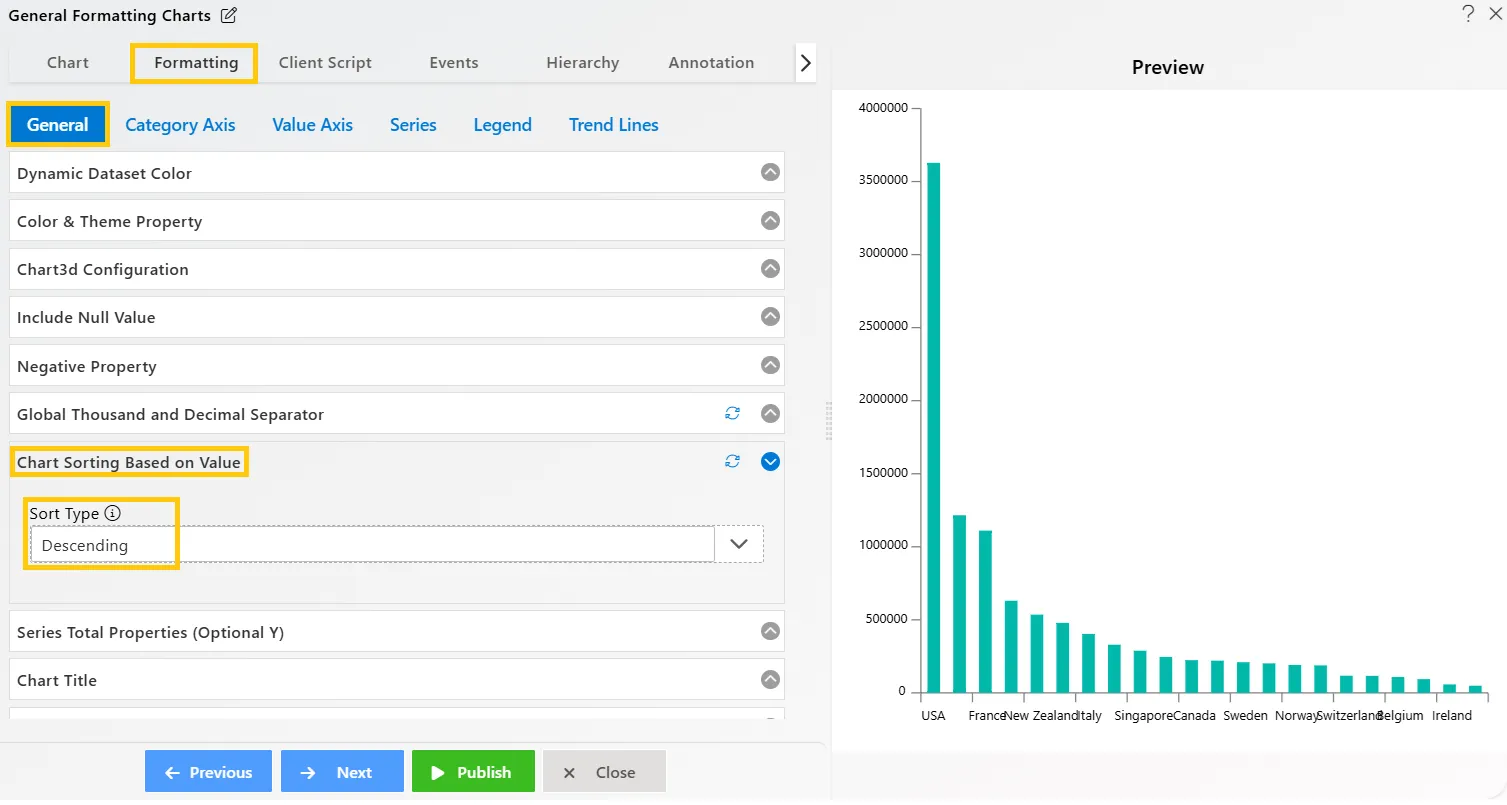
Task: Click the Ireland axis label
Action: 1452,715
